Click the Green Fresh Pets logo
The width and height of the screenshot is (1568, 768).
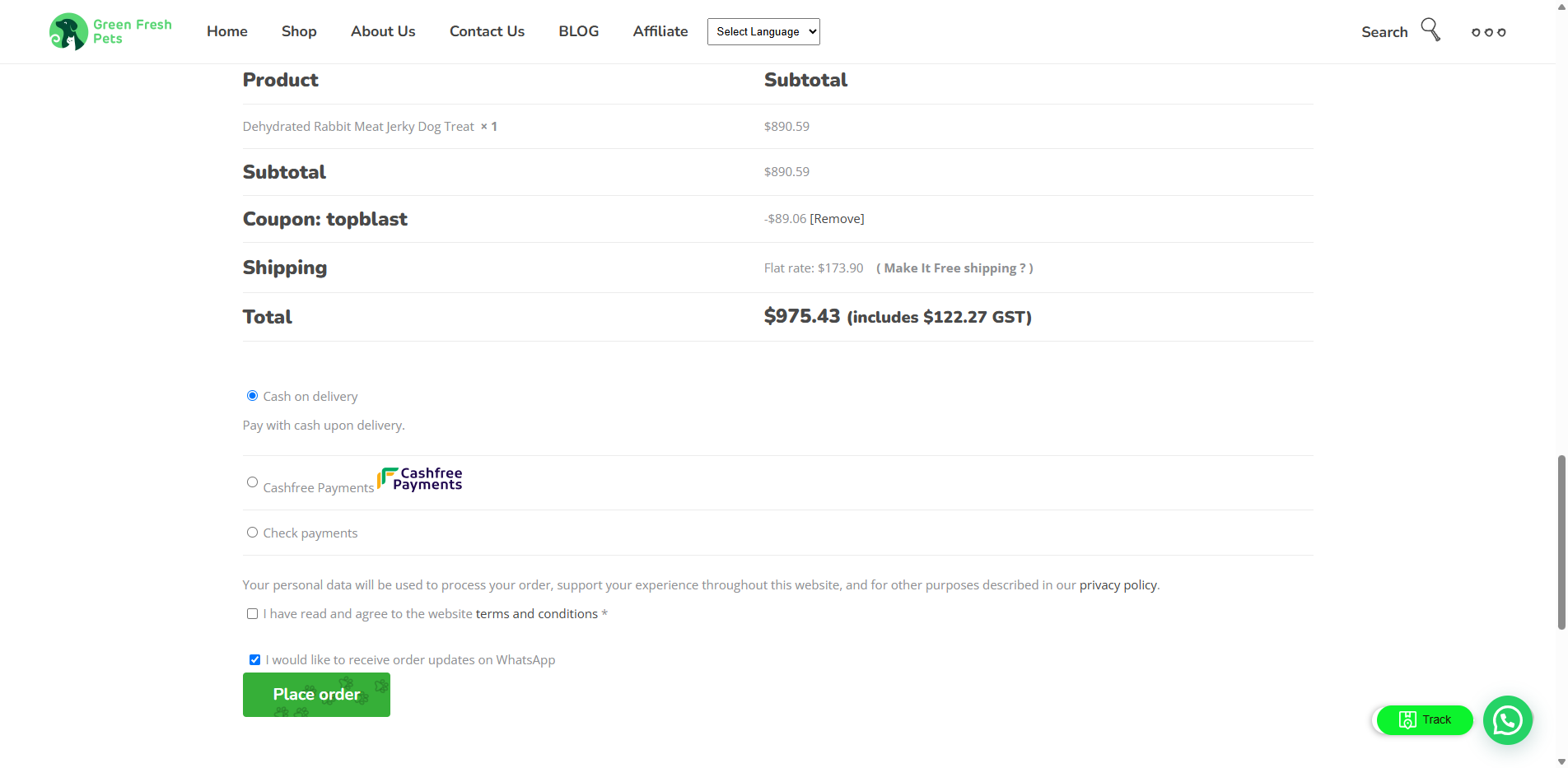click(x=110, y=31)
